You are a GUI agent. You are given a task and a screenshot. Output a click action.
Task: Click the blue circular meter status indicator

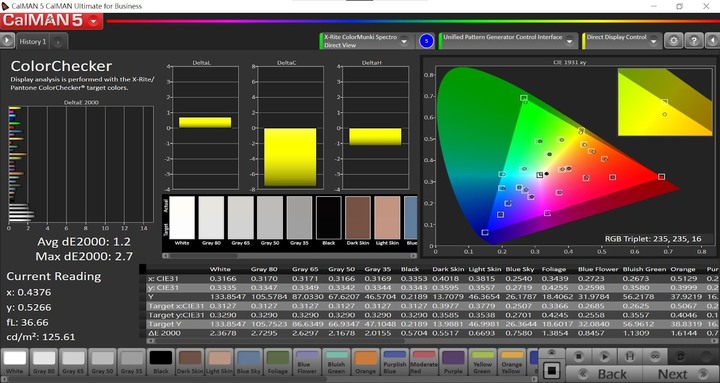coord(426,41)
